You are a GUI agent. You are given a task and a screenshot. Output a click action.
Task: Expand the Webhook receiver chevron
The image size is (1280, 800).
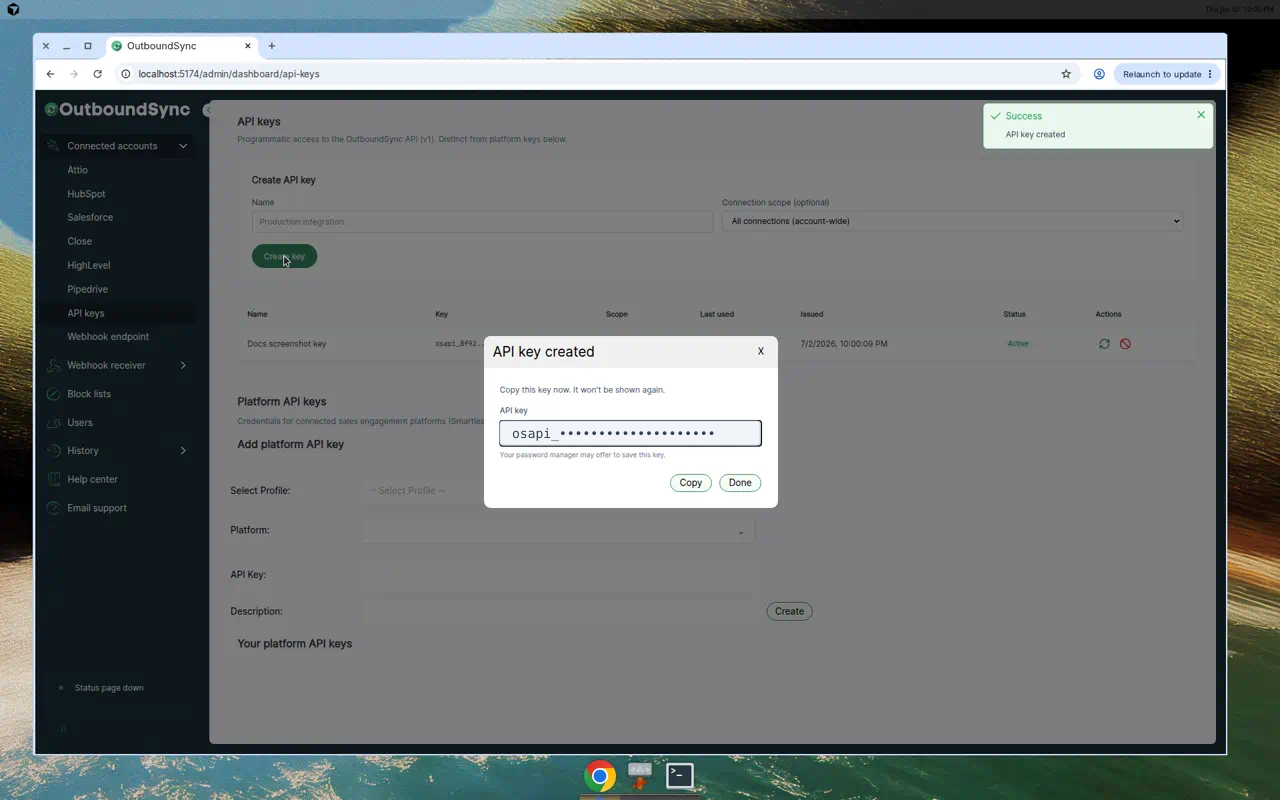[x=183, y=365]
